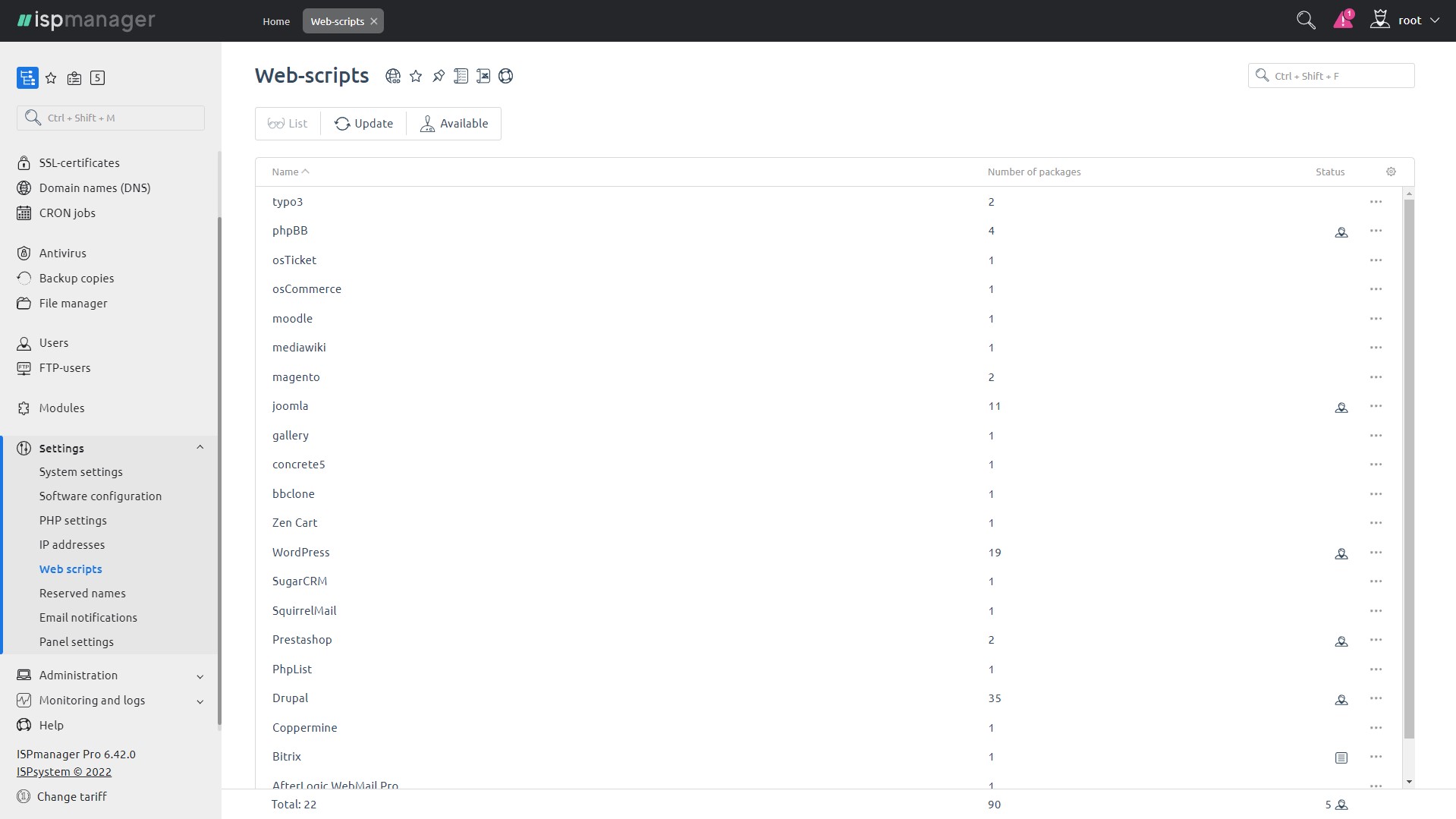Click Bitrix status document icon

[1341, 758]
